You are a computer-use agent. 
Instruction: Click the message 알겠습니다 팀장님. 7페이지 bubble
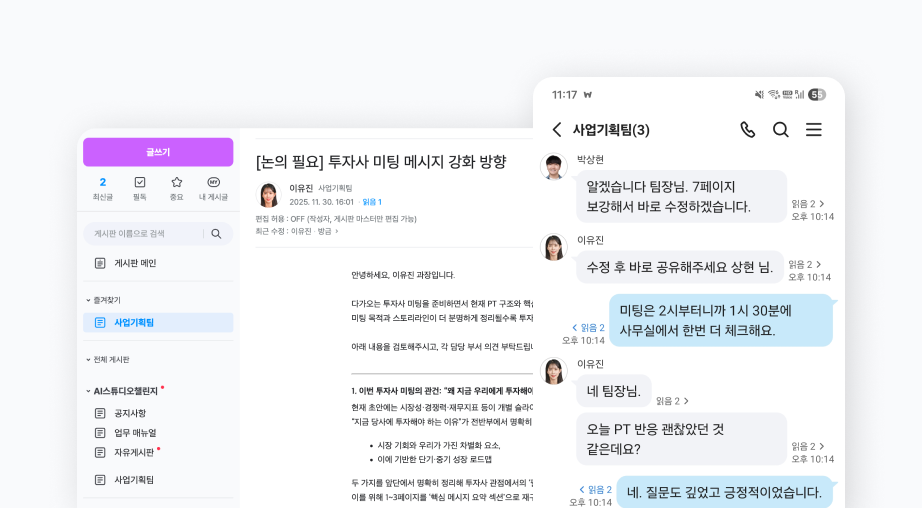click(681, 196)
